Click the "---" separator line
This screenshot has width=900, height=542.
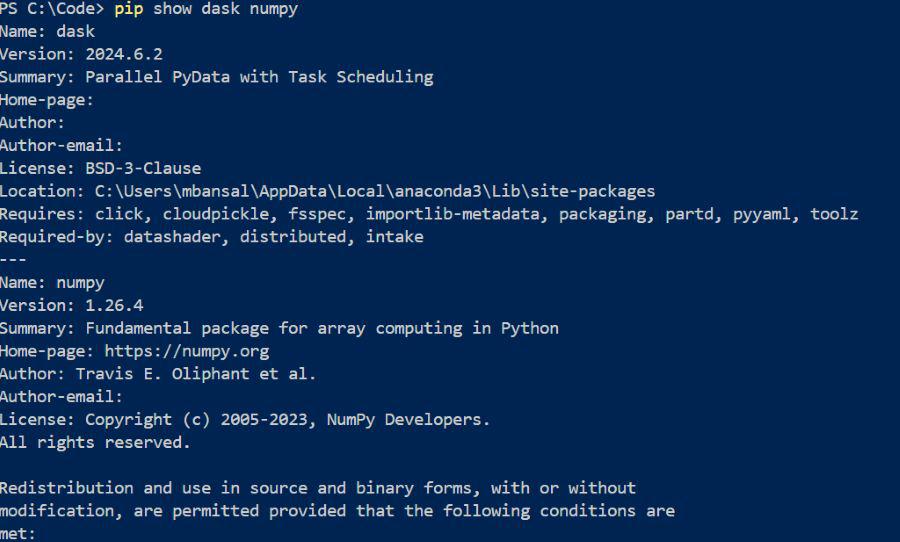[13, 259]
